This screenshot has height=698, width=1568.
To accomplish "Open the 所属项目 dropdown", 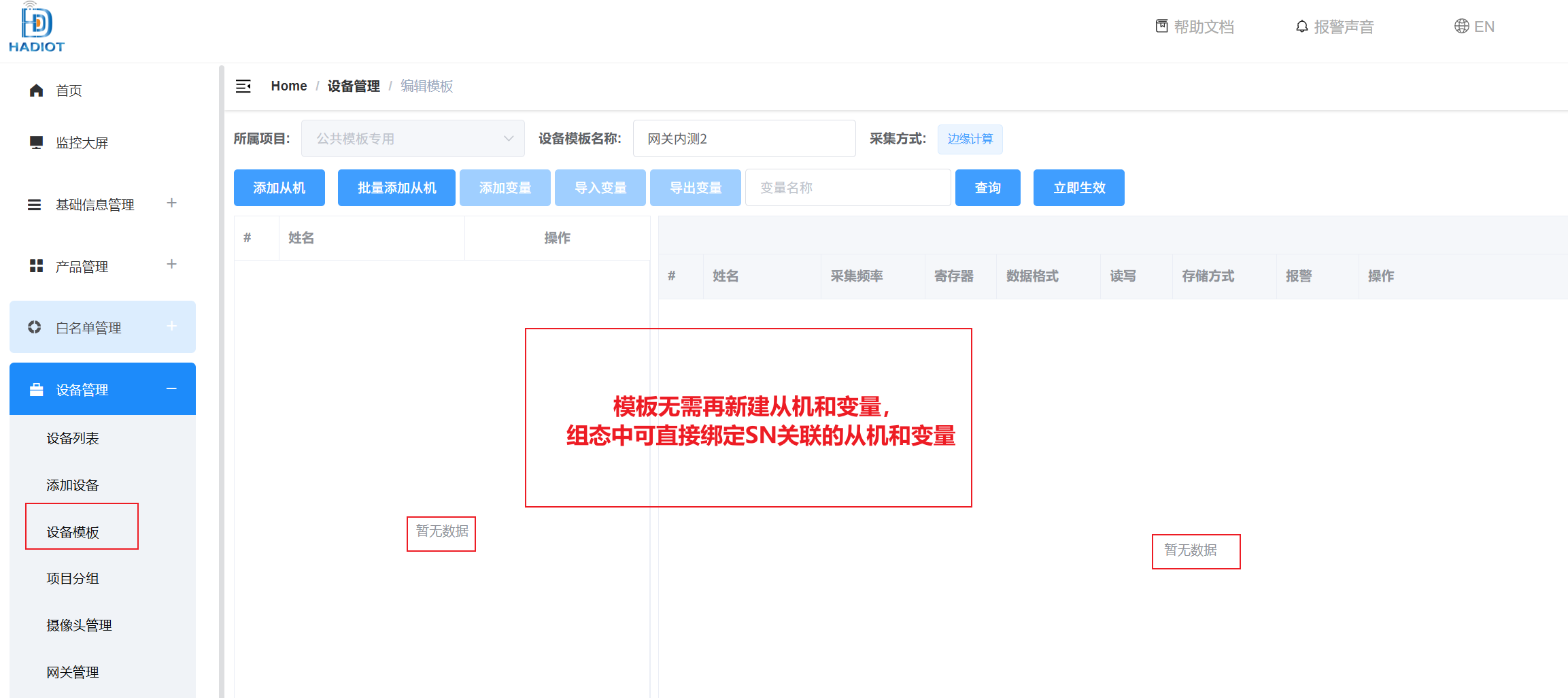I will (x=413, y=139).
